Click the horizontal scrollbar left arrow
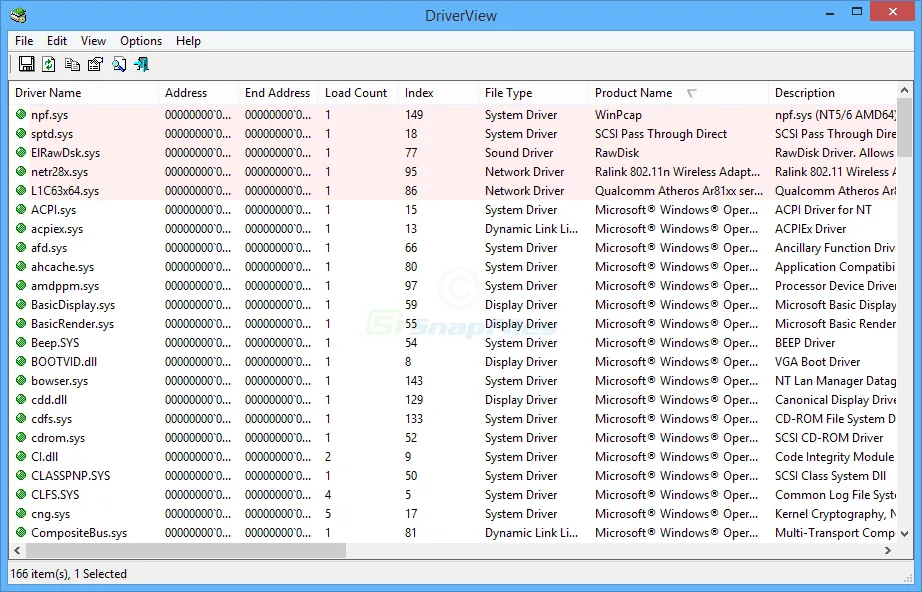The height and width of the screenshot is (592, 922). 17,550
